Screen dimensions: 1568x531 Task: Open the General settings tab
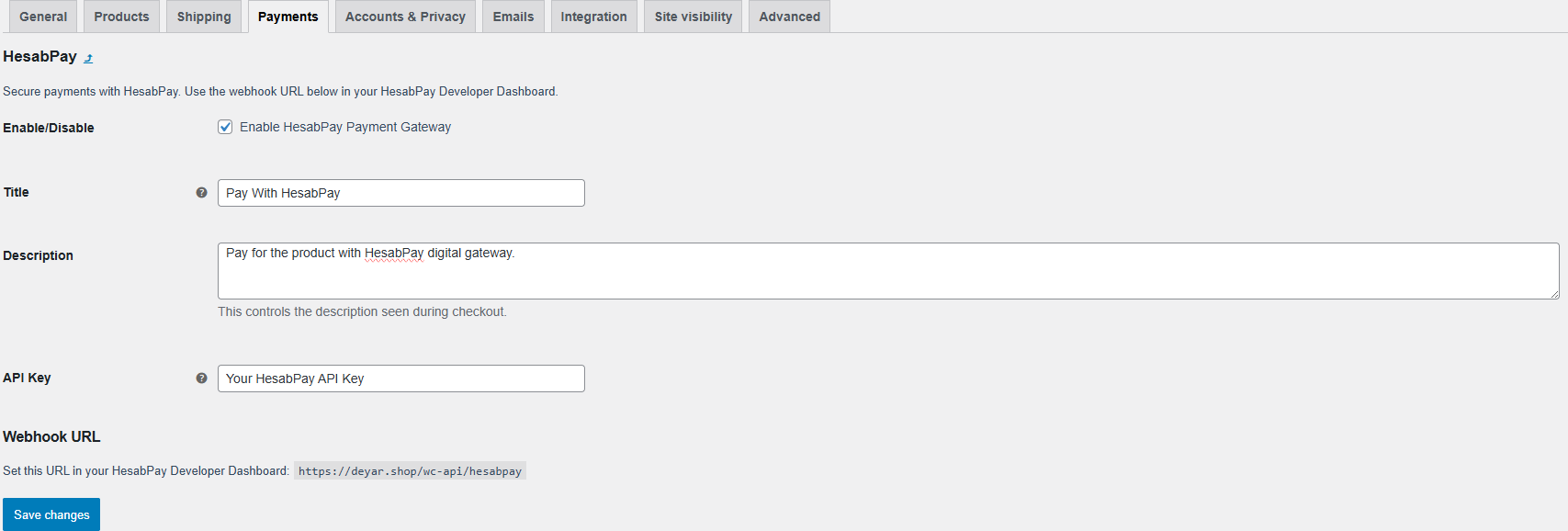[43, 17]
